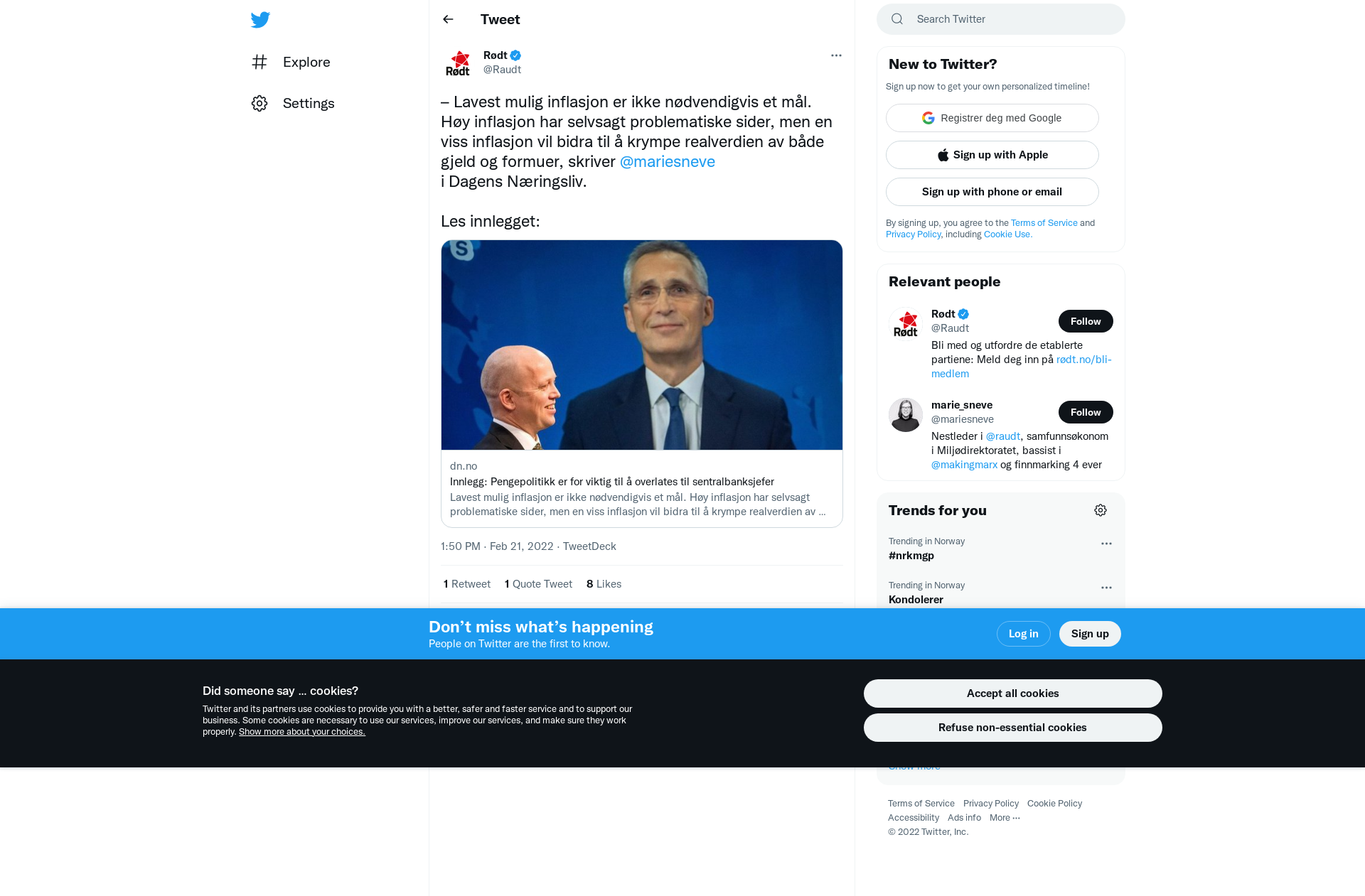Click Rødt avatar on the tweet
Image resolution: width=1365 pixels, height=896 pixels.
[x=458, y=63]
